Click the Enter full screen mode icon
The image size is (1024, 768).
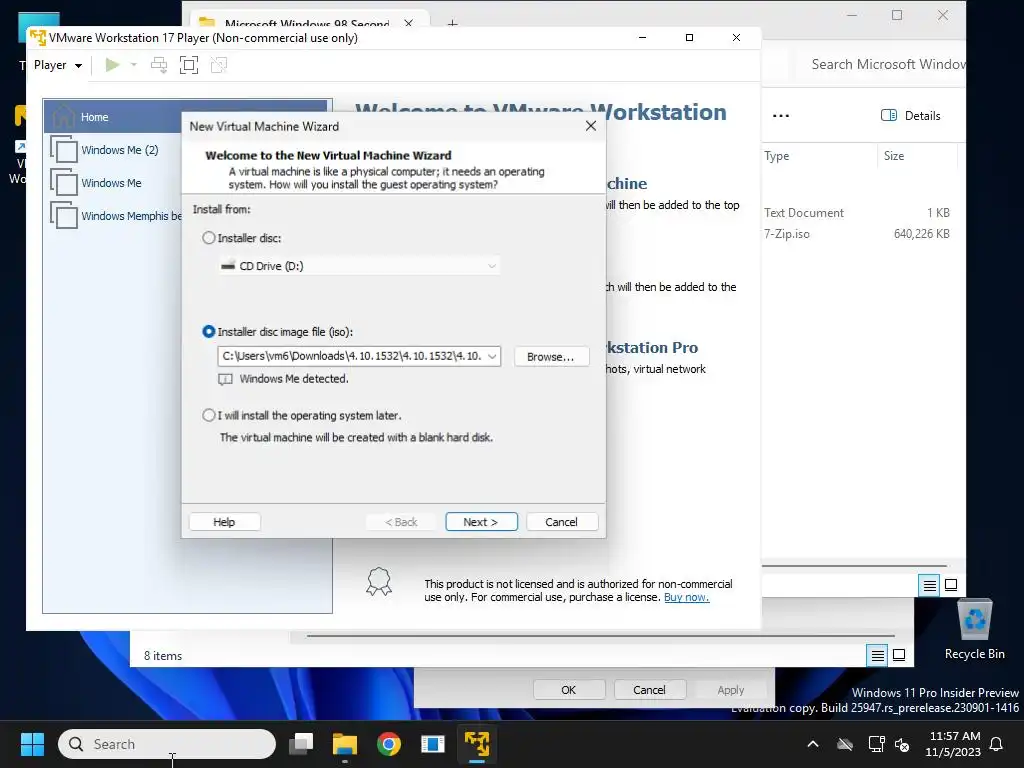(x=189, y=65)
